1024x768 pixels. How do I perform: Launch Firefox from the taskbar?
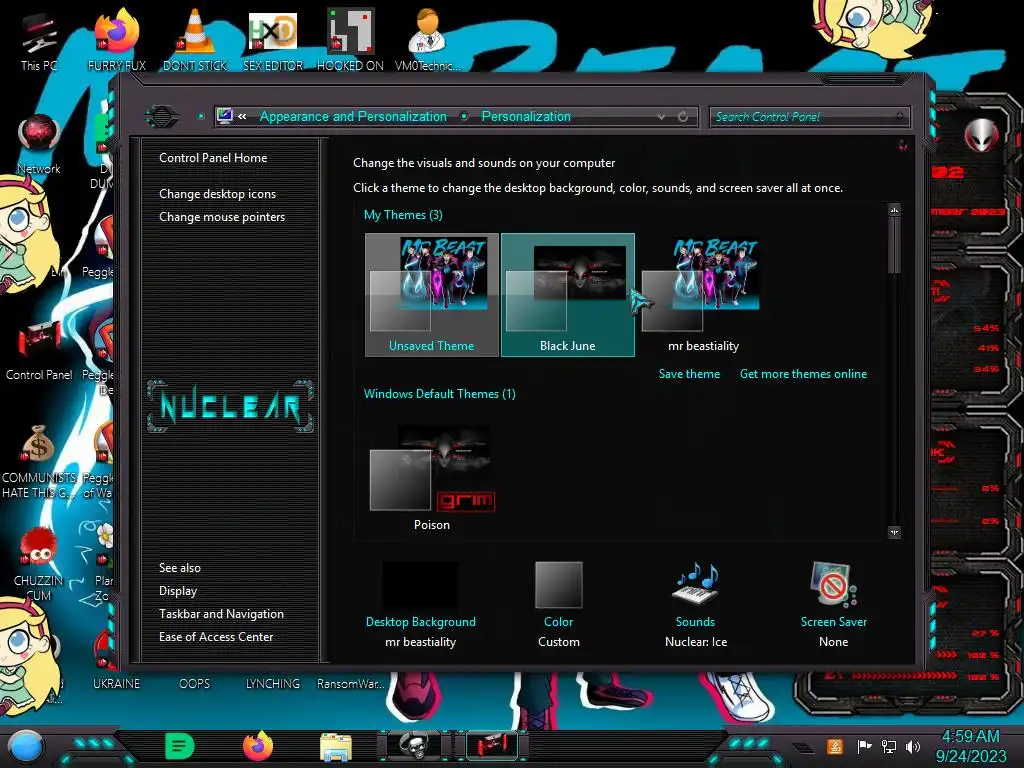(x=258, y=746)
